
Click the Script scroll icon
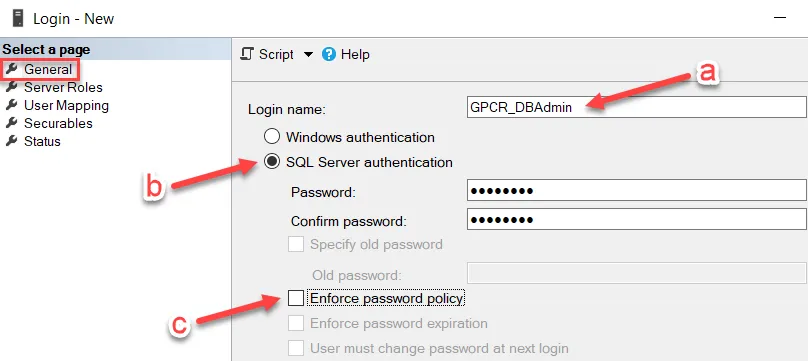247,54
